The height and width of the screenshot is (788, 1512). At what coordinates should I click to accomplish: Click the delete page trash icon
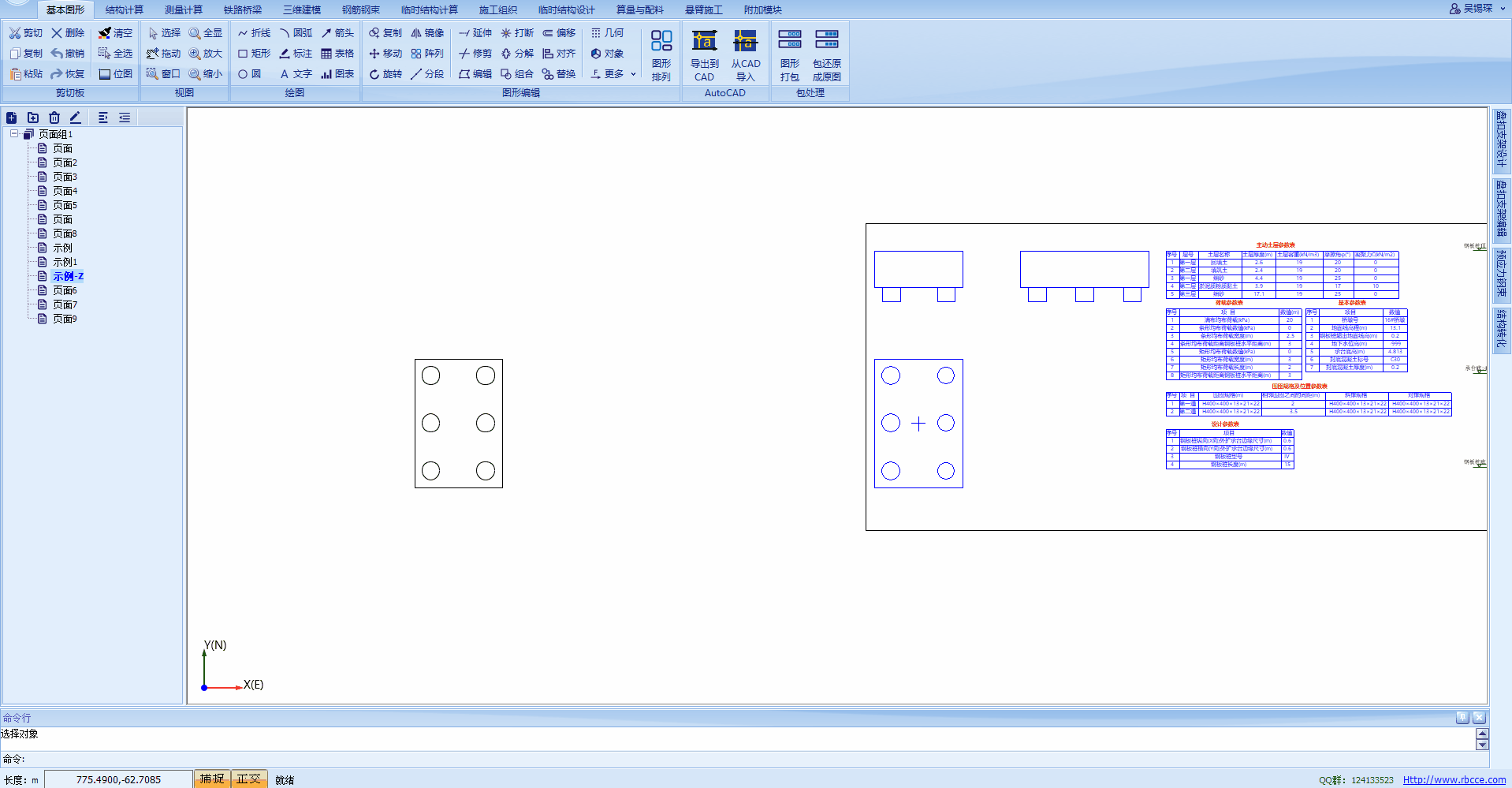click(54, 118)
